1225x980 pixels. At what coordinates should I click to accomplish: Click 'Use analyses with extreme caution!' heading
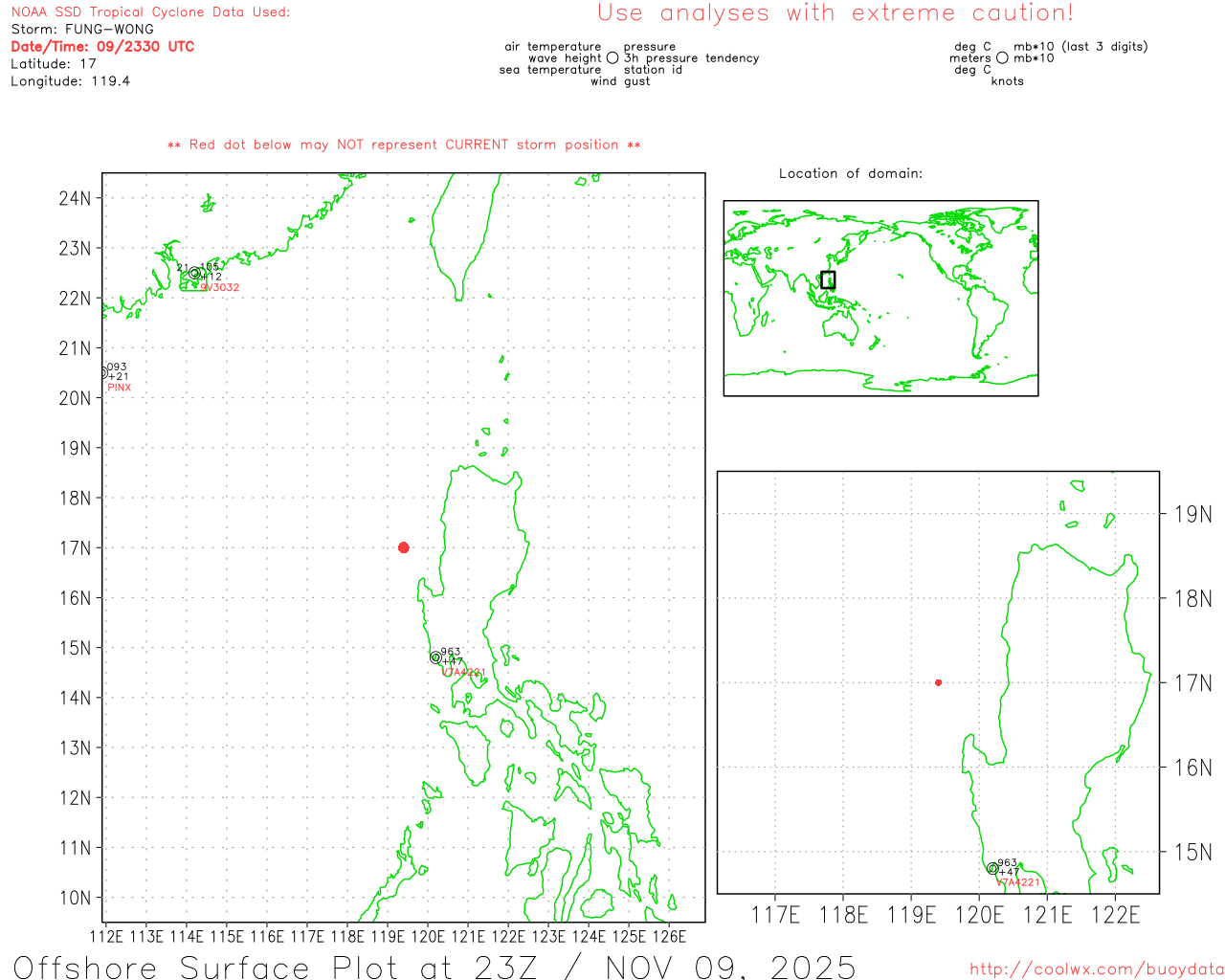pyautogui.click(x=835, y=12)
